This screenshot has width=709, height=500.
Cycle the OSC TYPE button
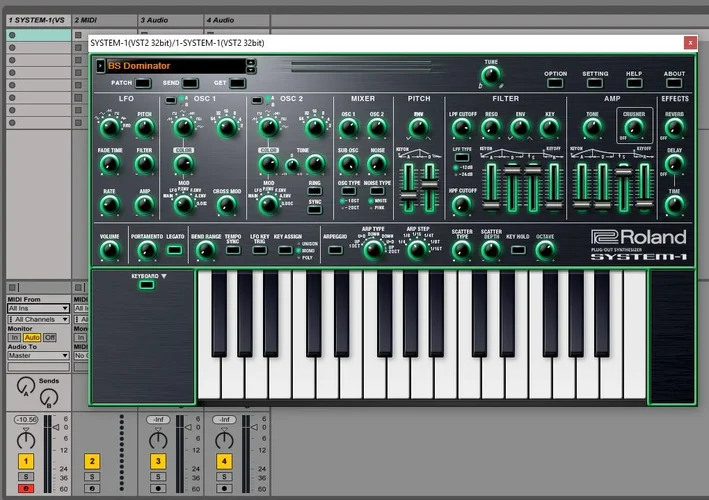click(348, 191)
